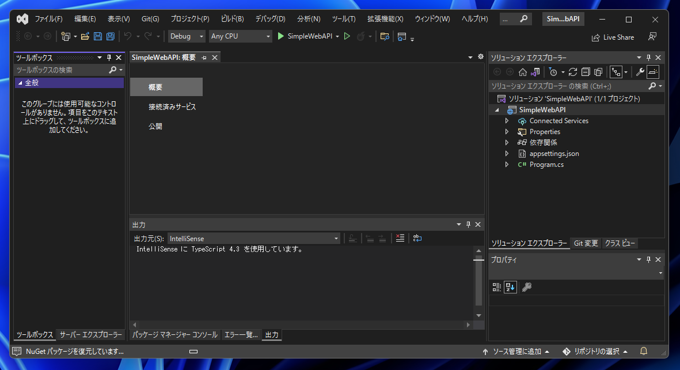The width and height of the screenshot is (680, 370).
Task: Open the ファイル(F) menu
Action: coord(49,19)
